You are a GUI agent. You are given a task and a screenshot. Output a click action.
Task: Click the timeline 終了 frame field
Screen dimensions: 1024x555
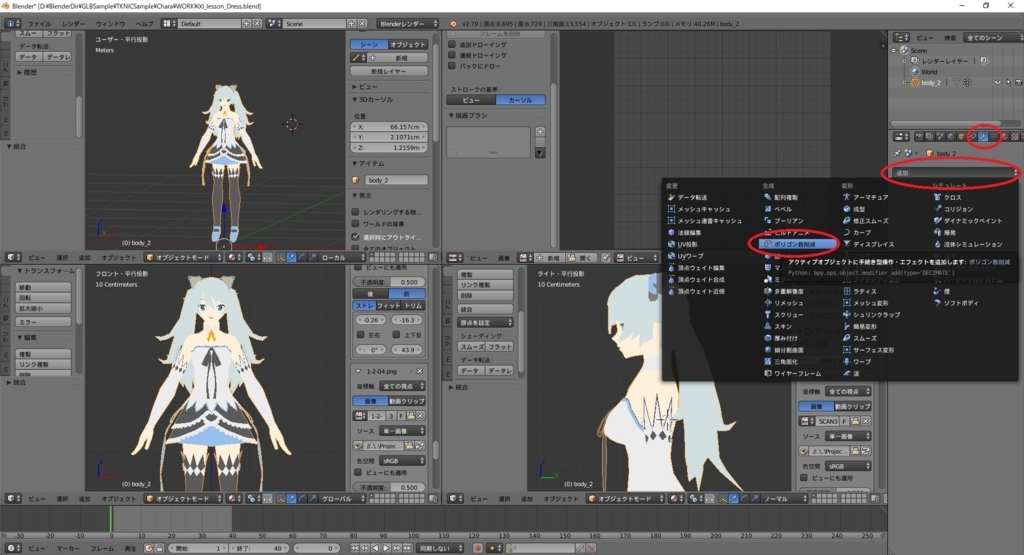[259, 548]
